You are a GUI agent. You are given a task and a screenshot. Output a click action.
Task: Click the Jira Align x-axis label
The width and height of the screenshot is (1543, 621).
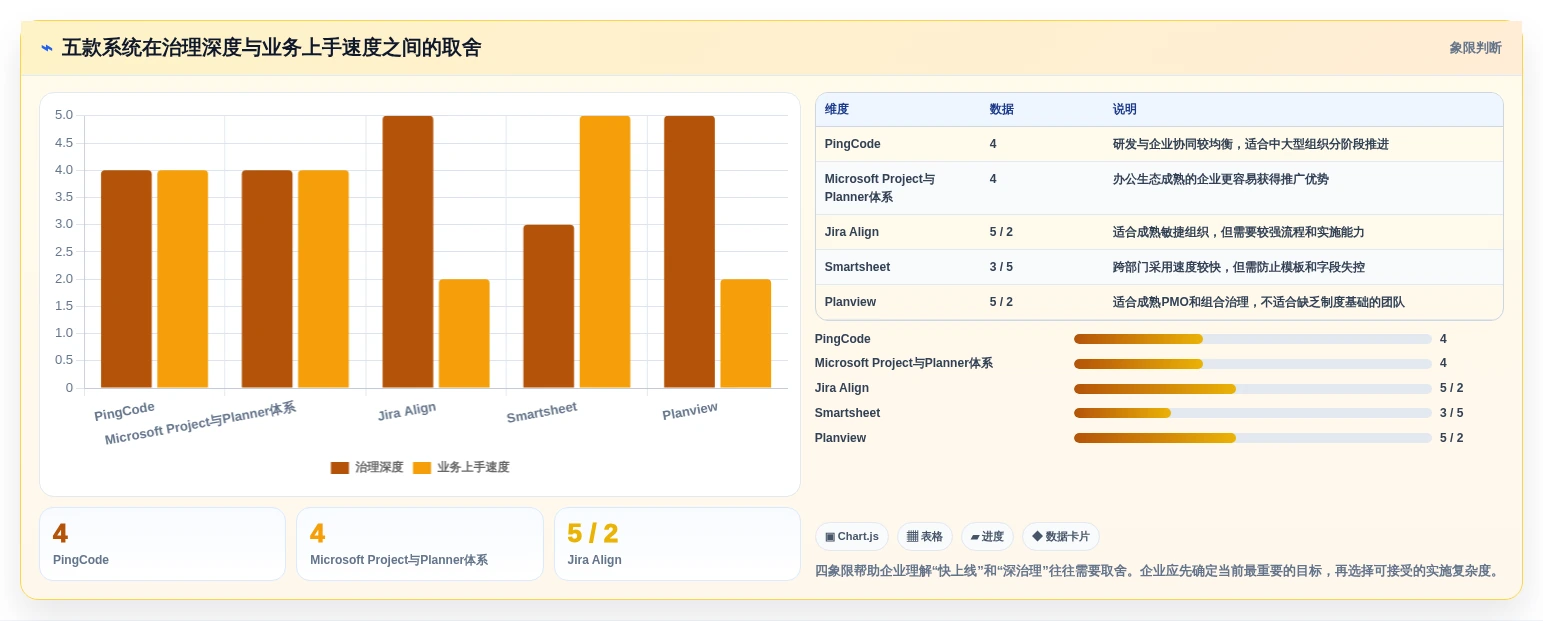[x=407, y=412]
